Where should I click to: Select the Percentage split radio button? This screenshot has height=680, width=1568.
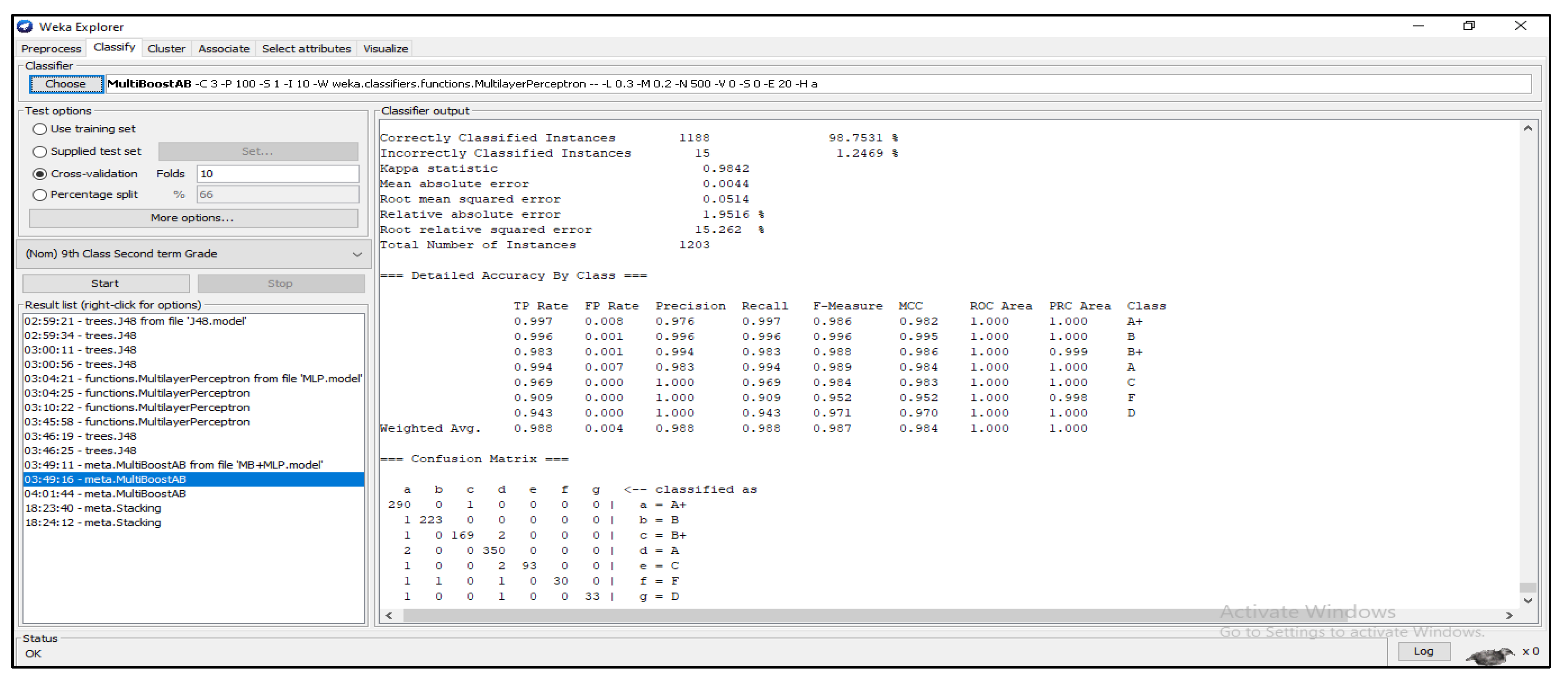coord(39,195)
